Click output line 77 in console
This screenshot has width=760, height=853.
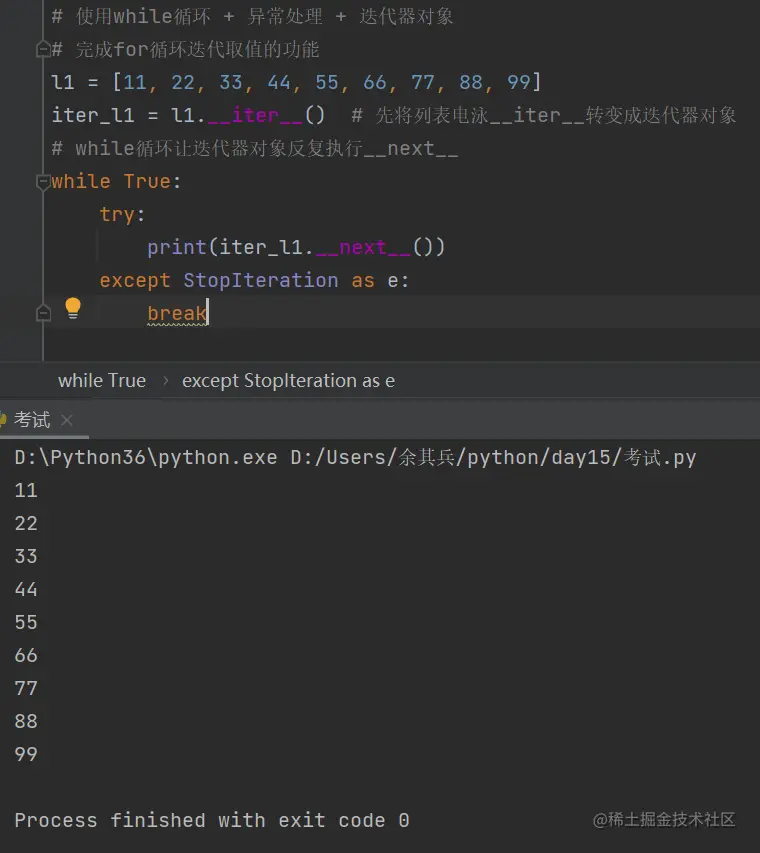pos(26,688)
